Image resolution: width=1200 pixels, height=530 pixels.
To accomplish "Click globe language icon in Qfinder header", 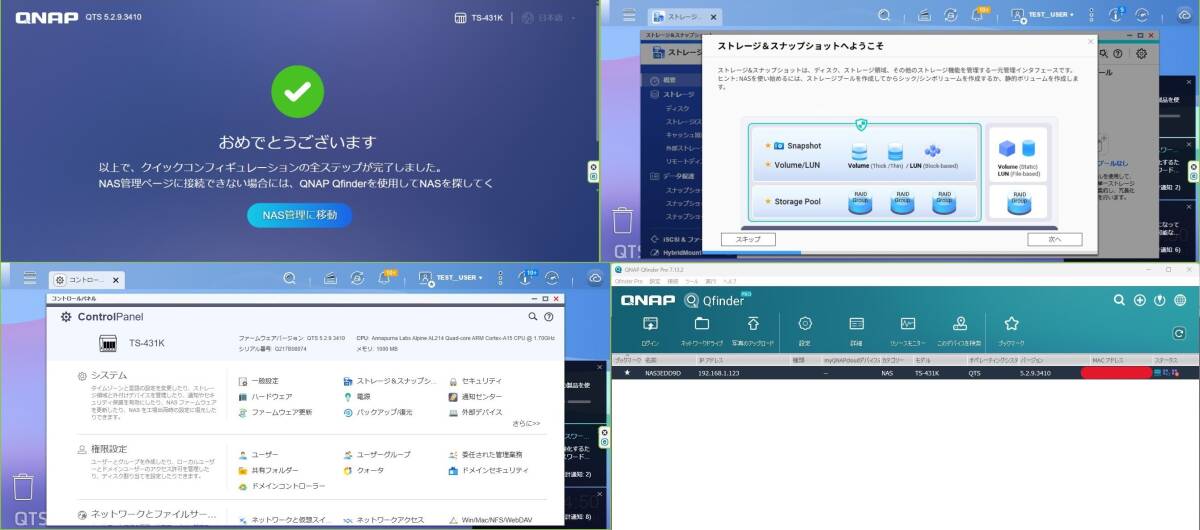I will tap(1180, 300).
